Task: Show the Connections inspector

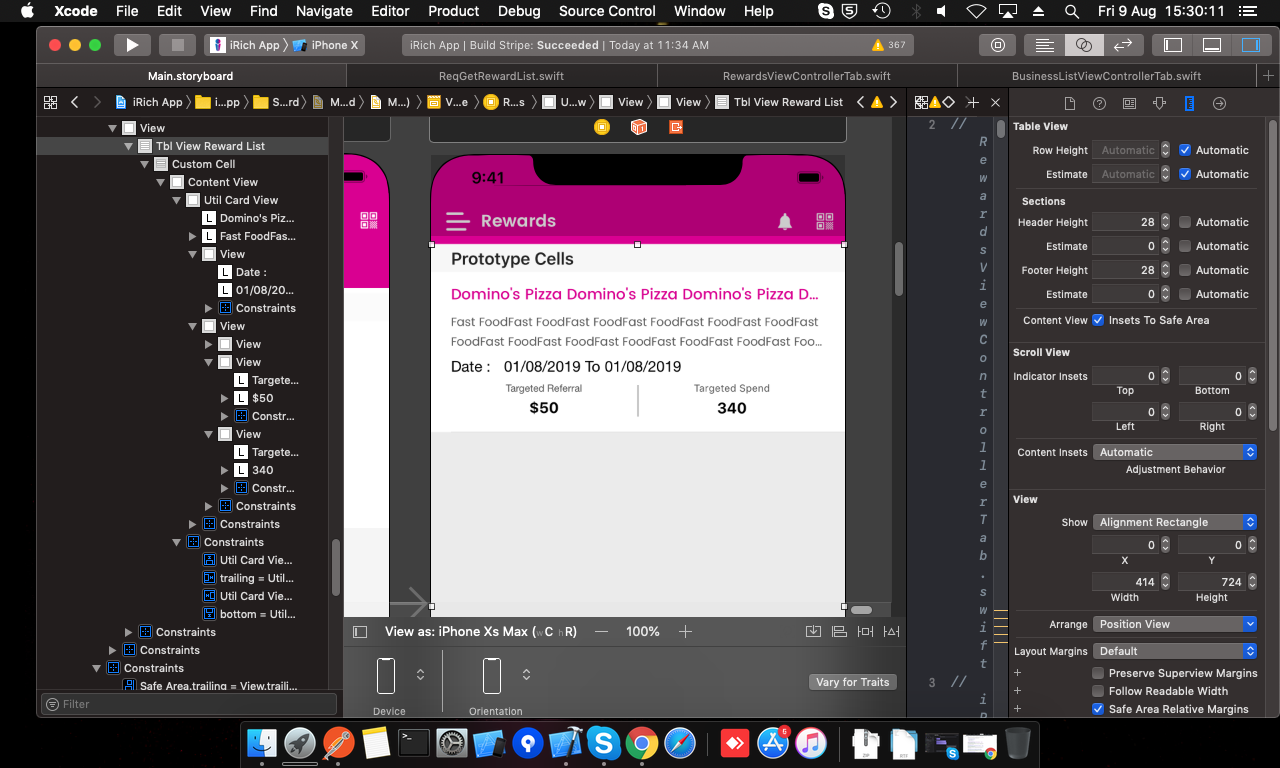Action: tap(1219, 103)
